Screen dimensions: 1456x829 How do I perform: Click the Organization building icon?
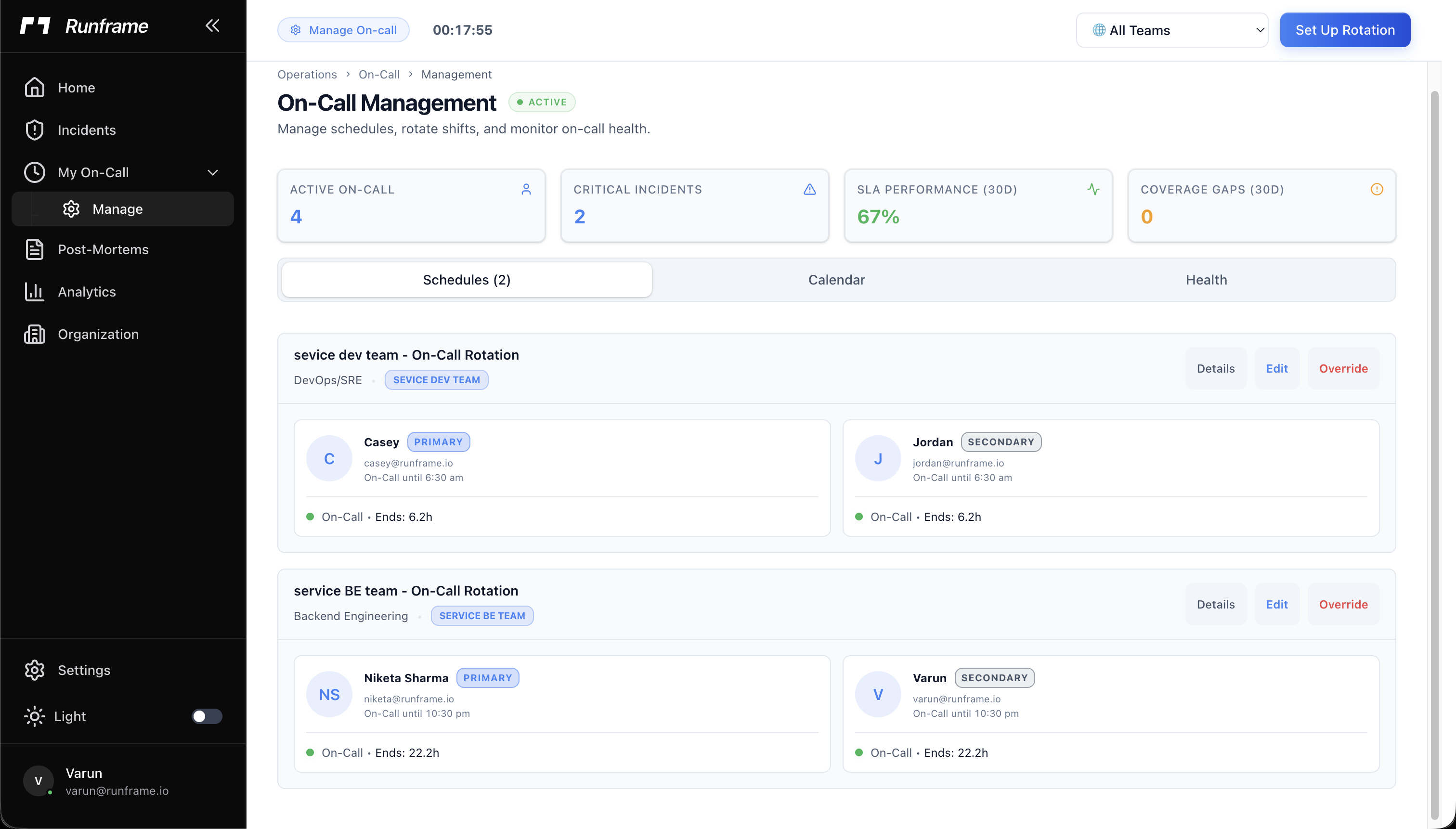click(34, 334)
